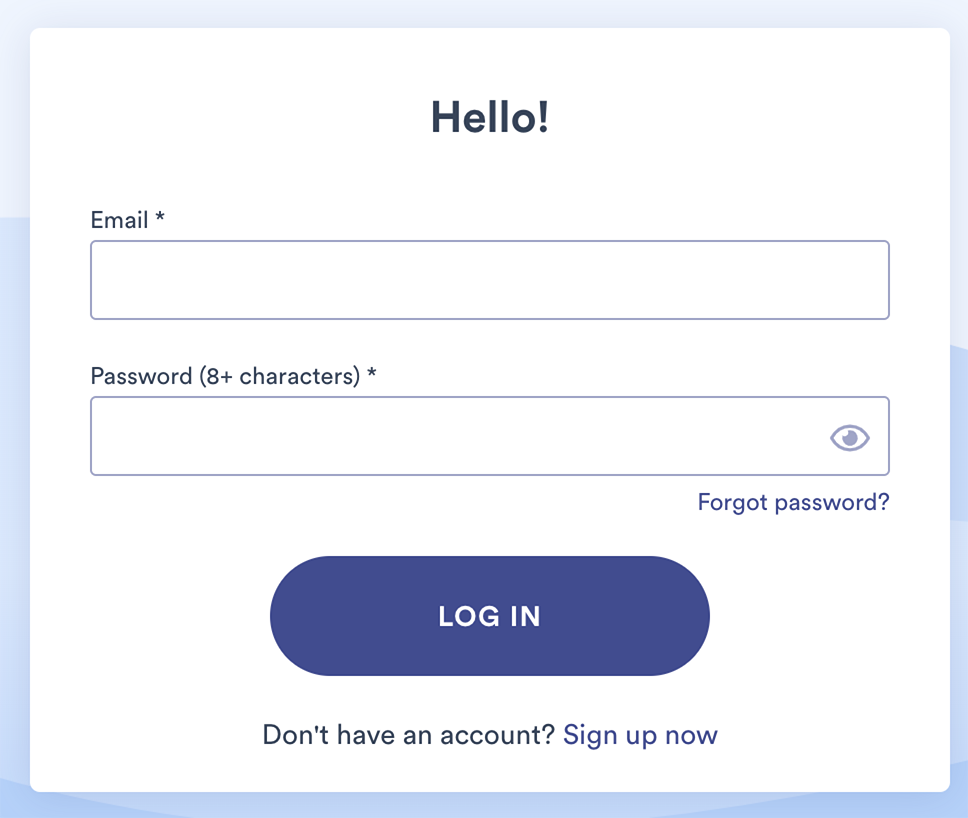968x818 pixels.
Task: Open the Forgot password? link
Action: pyautogui.click(x=793, y=503)
